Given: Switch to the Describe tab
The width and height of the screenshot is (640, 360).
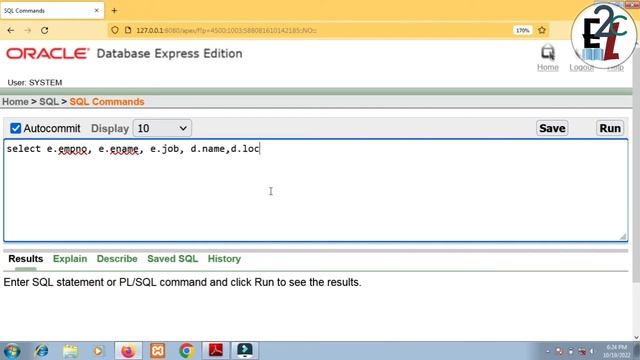Looking at the screenshot, I should pyautogui.click(x=117, y=259).
